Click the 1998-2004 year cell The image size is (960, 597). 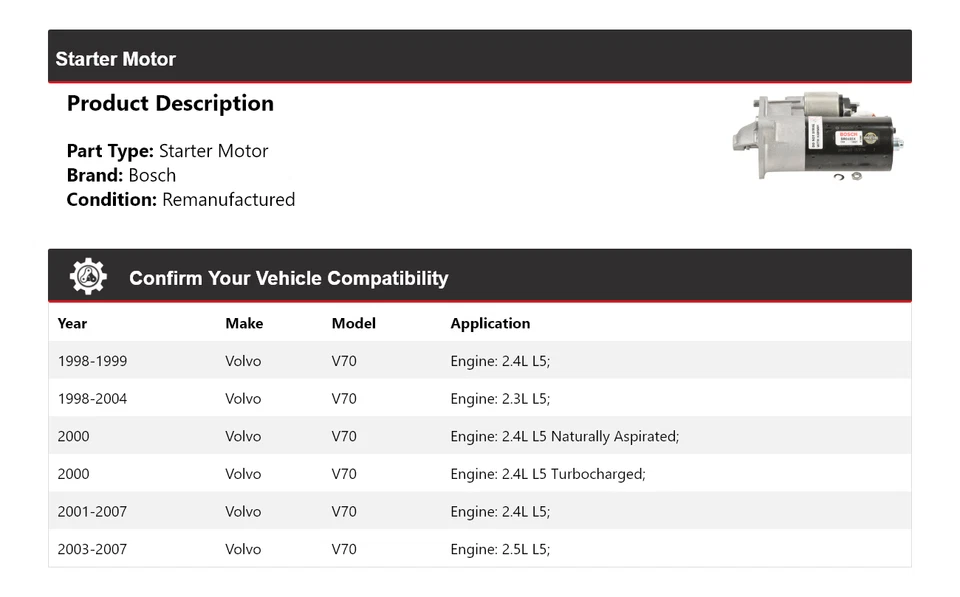[x=92, y=399]
